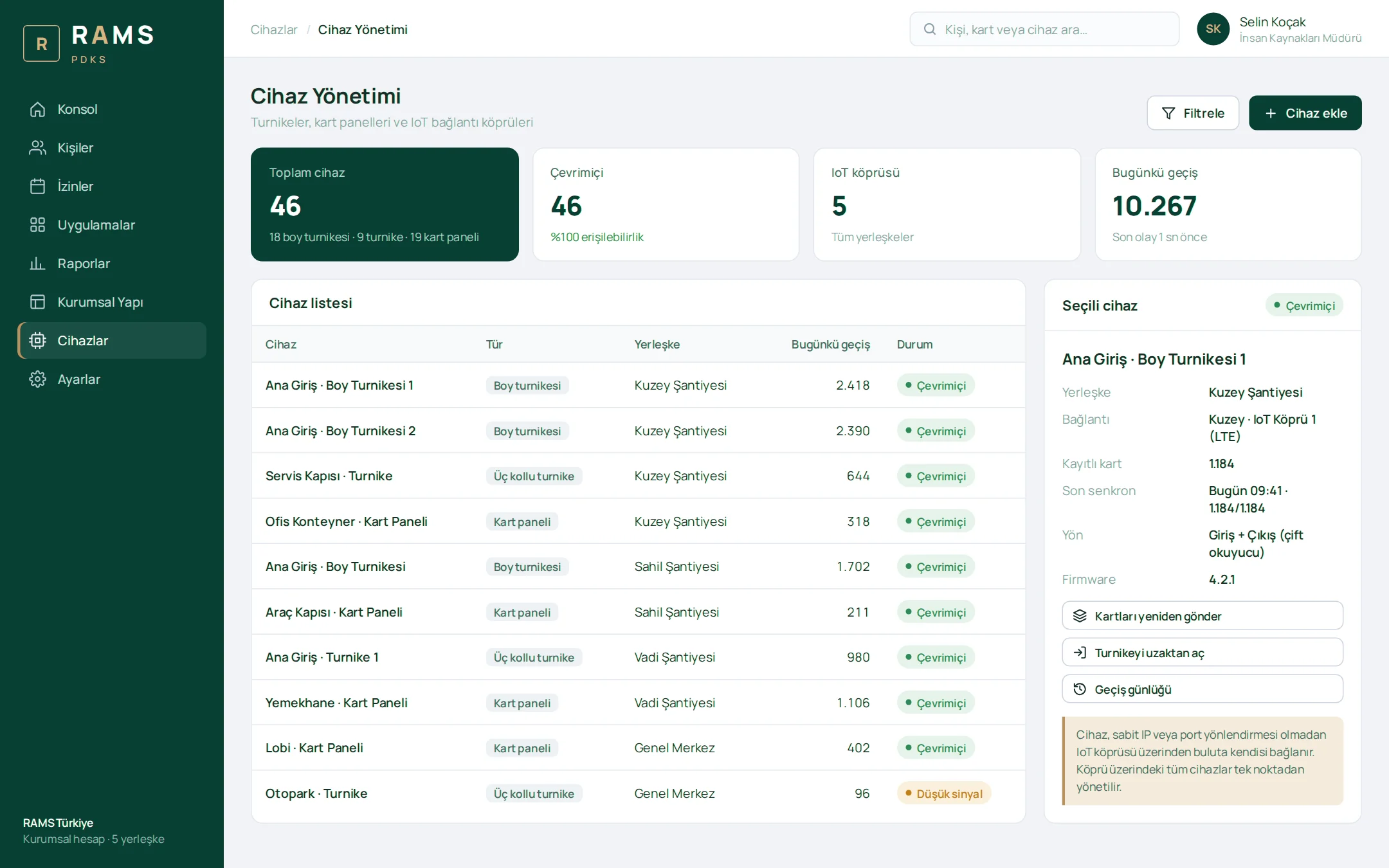Click the Cihazlar breadcrumb link
Image resolution: width=1389 pixels, height=868 pixels.
click(x=274, y=30)
